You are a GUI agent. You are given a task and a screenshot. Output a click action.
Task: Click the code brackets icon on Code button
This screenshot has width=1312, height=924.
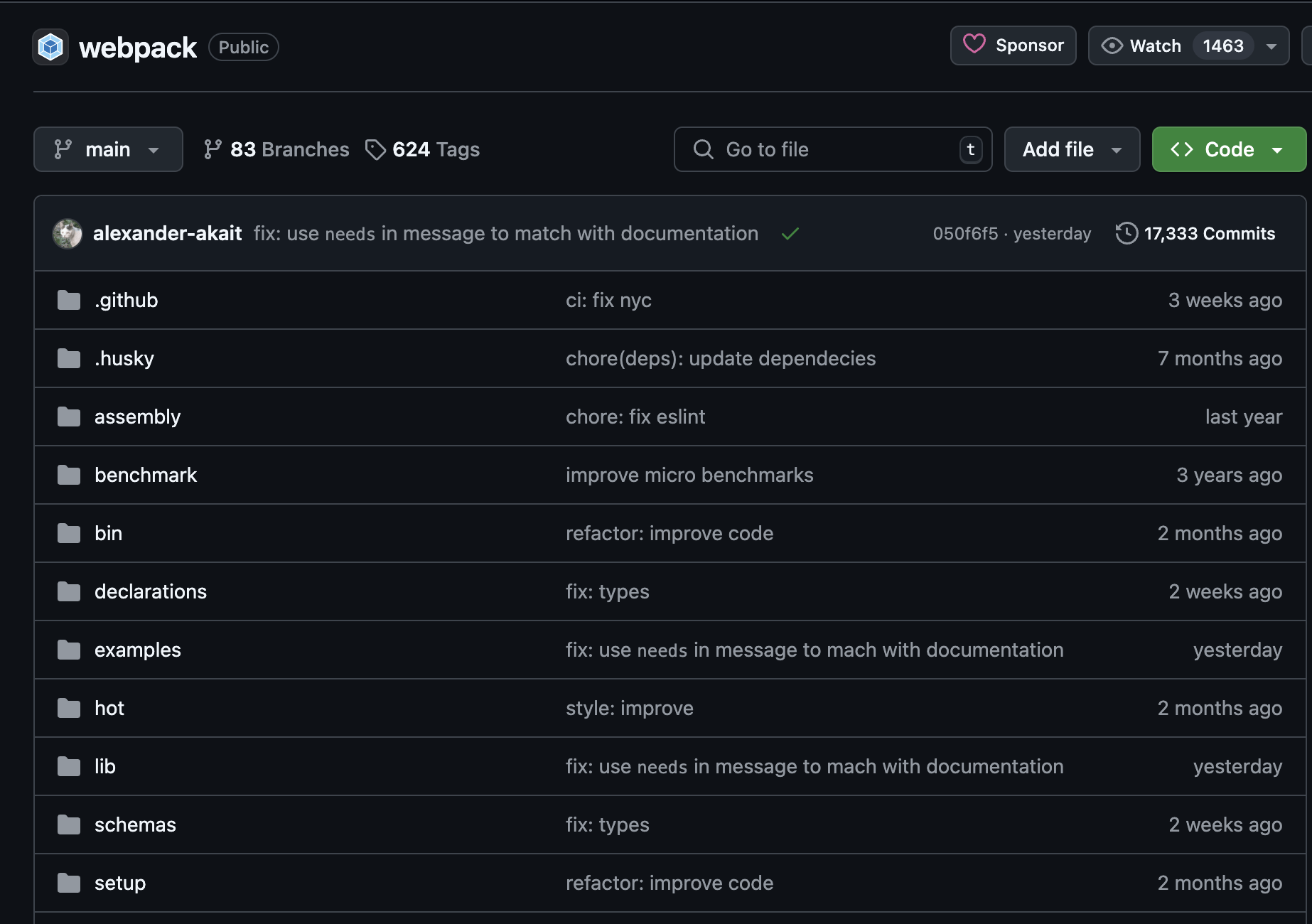coord(1181,149)
